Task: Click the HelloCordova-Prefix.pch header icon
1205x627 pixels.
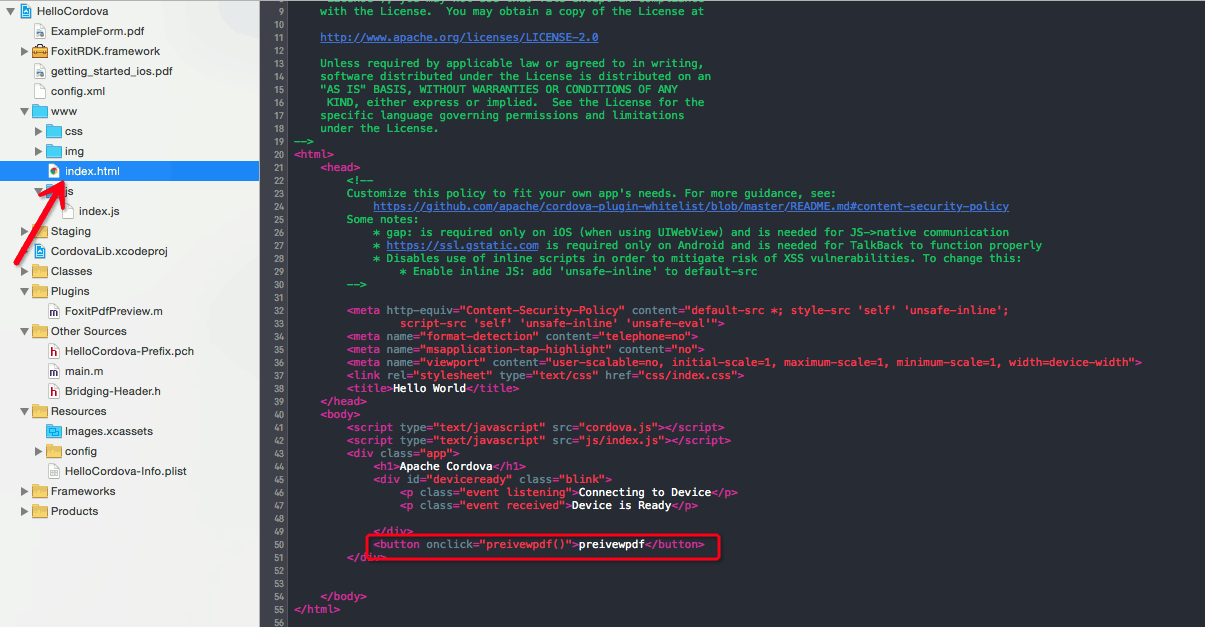Action: [54, 351]
